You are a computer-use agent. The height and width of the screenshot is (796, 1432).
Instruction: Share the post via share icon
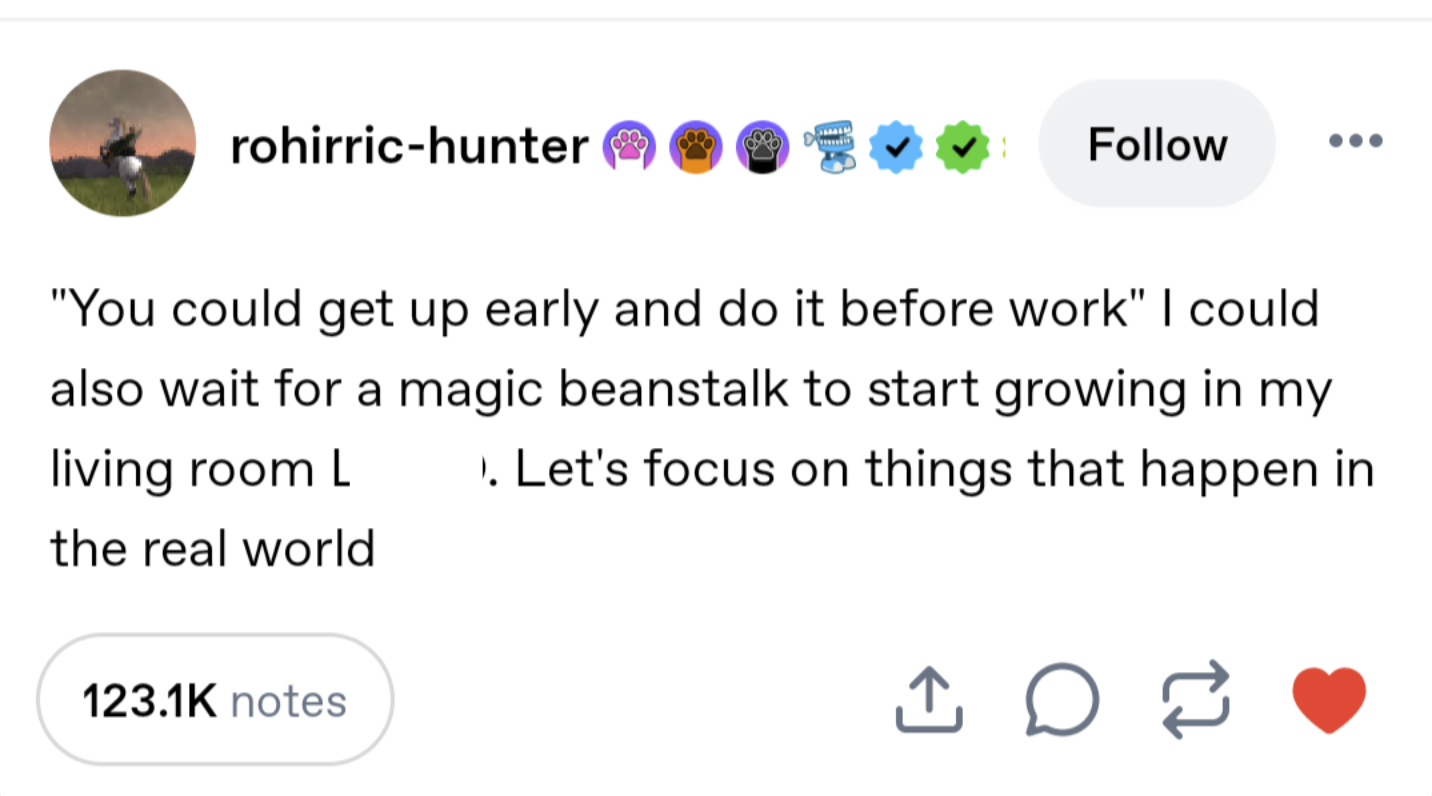928,700
